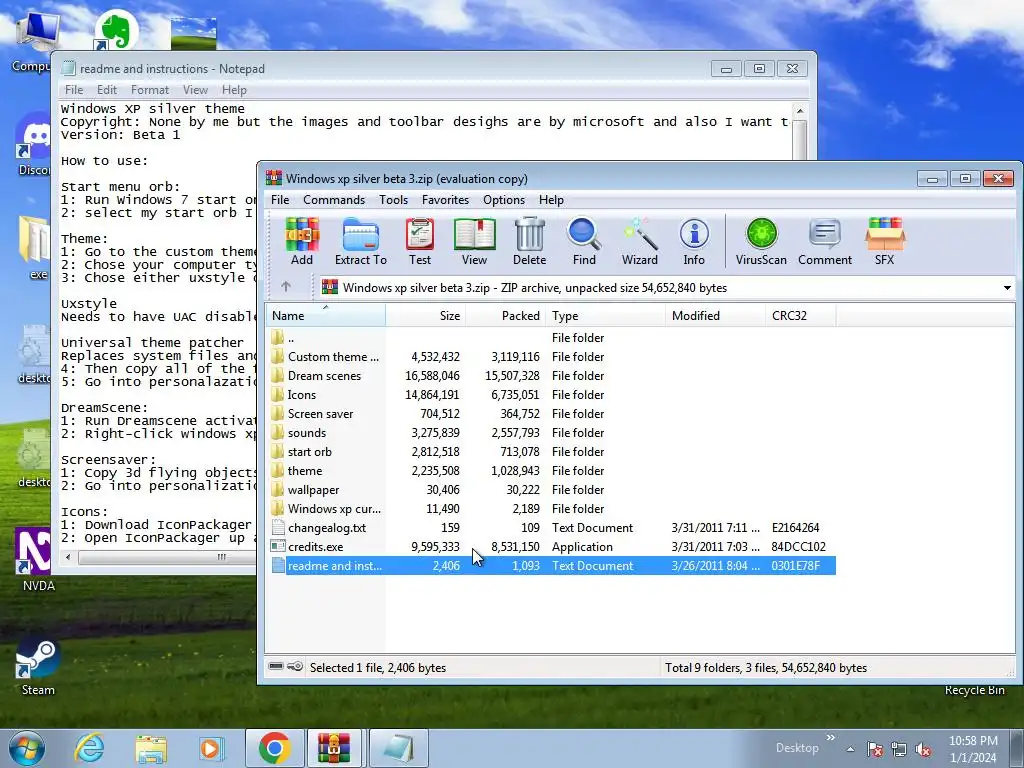
Task: Select credits.exe application file
Action: click(x=551, y=546)
